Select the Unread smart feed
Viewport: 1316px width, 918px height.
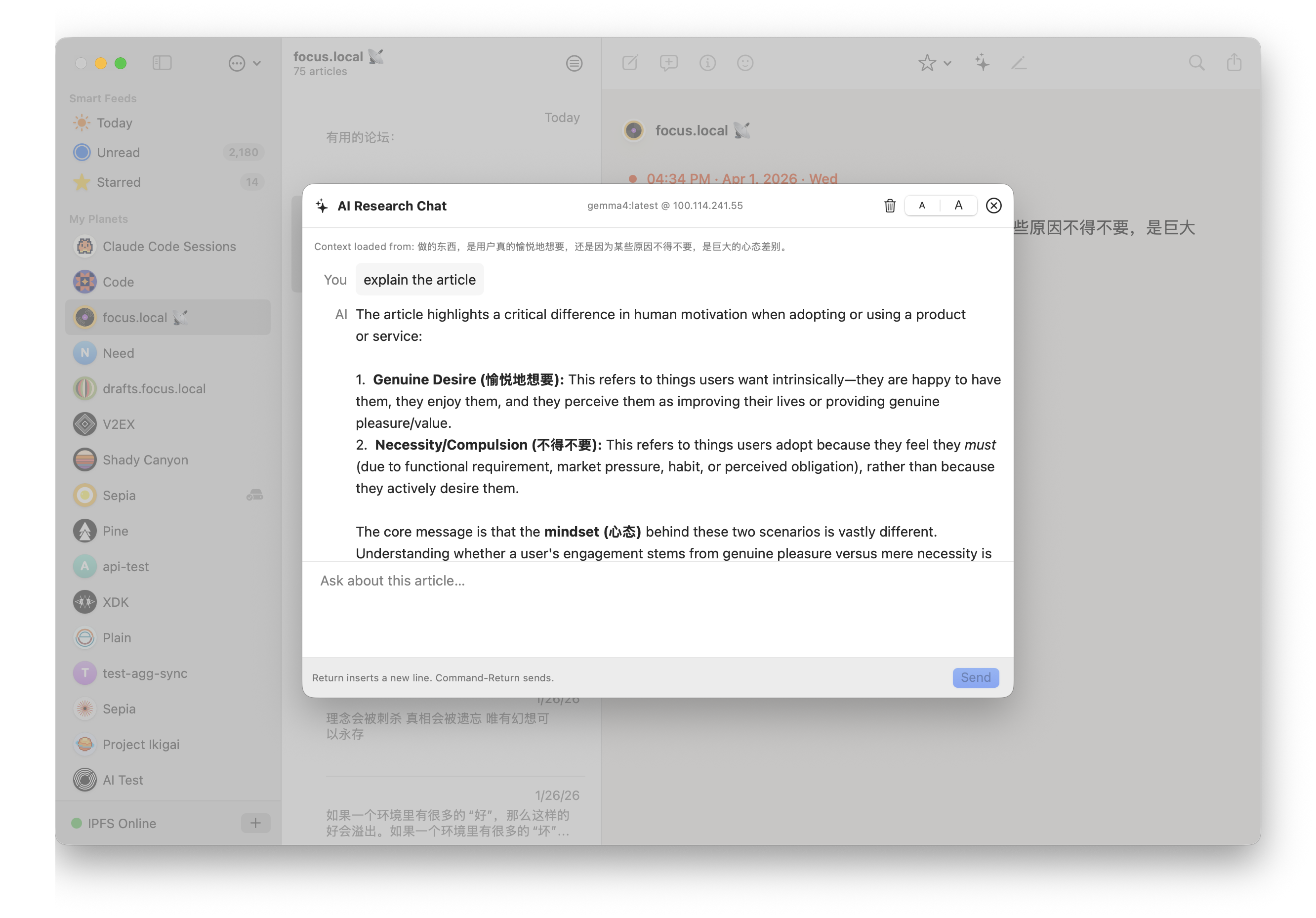pos(118,153)
